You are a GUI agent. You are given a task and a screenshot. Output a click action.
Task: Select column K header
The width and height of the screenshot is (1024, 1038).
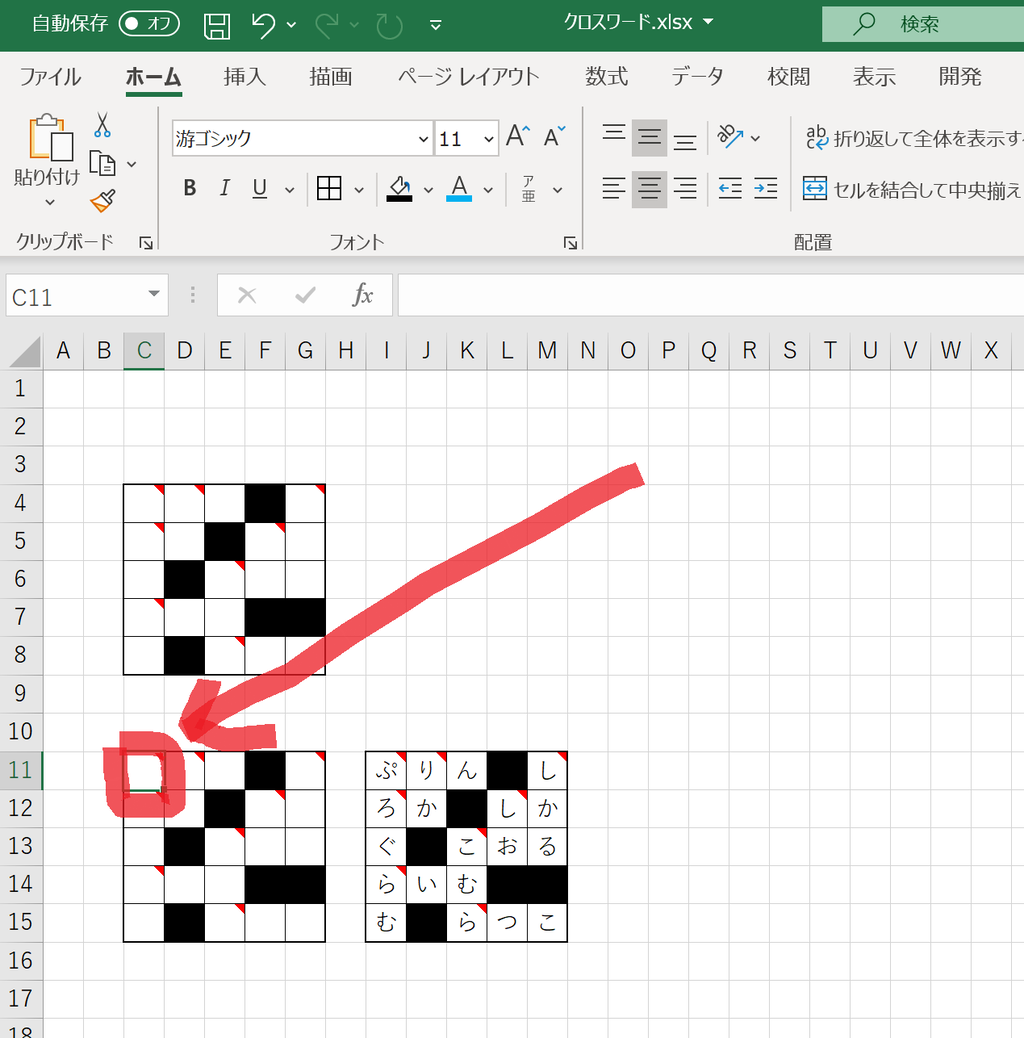click(467, 350)
